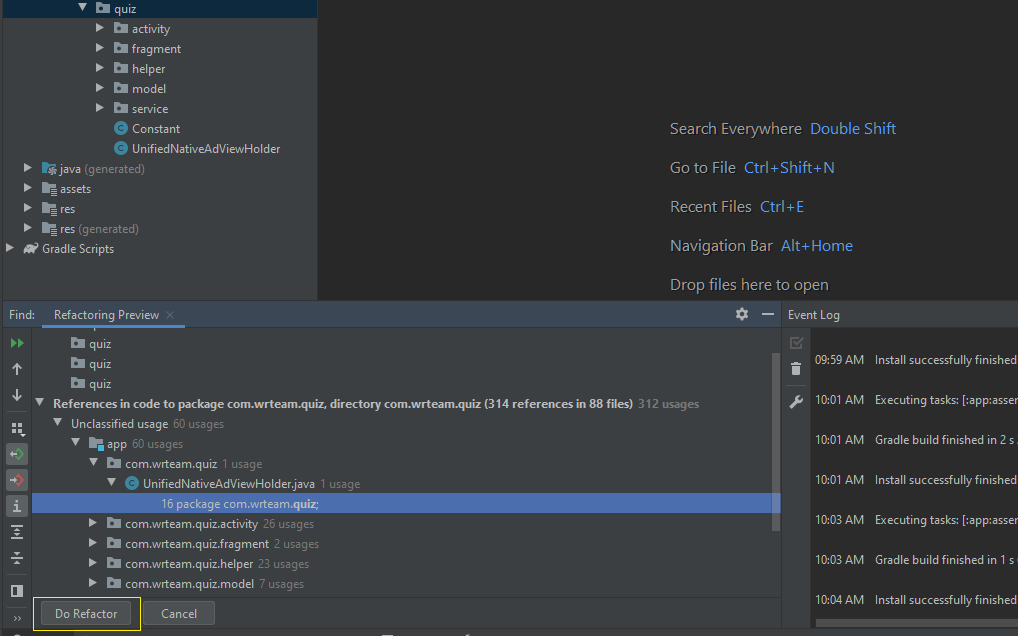Click the green Rerun double-arrow icon
The image size is (1018, 636).
17,343
